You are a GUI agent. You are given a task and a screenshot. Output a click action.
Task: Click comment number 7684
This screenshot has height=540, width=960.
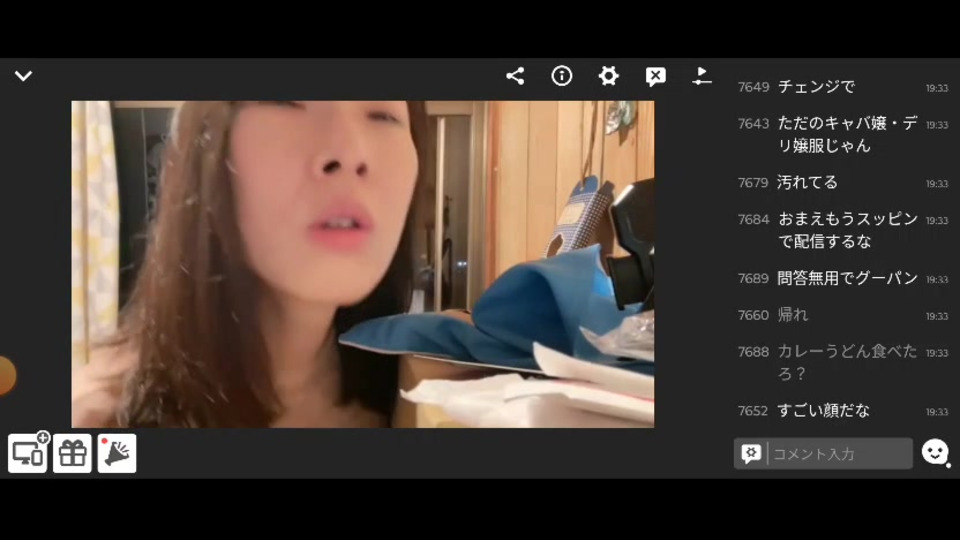coord(753,219)
